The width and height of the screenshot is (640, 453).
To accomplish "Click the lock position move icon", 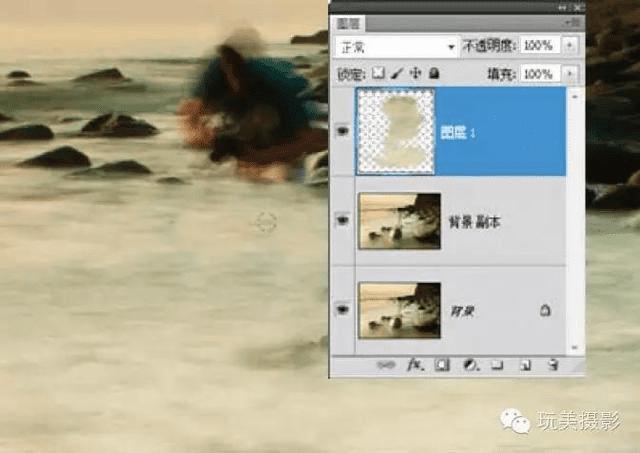I will pos(415,73).
